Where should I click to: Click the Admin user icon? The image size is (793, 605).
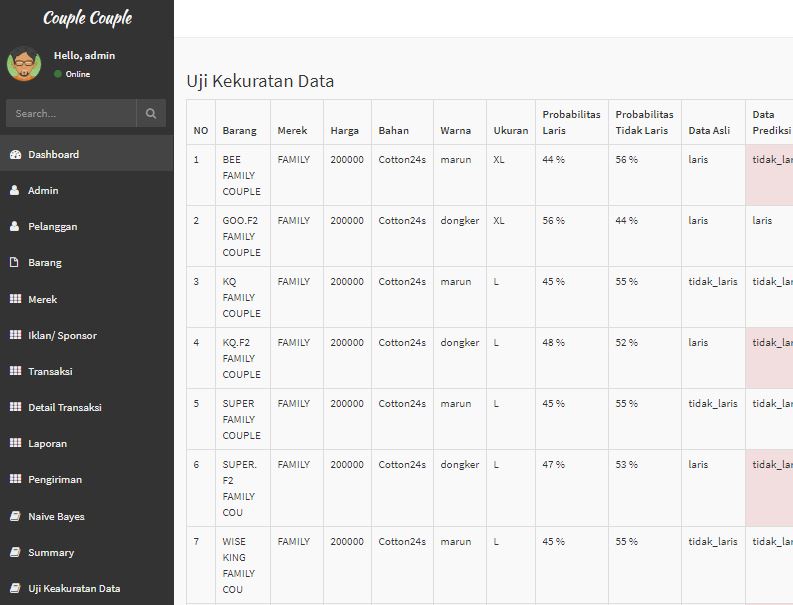[x=15, y=190]
